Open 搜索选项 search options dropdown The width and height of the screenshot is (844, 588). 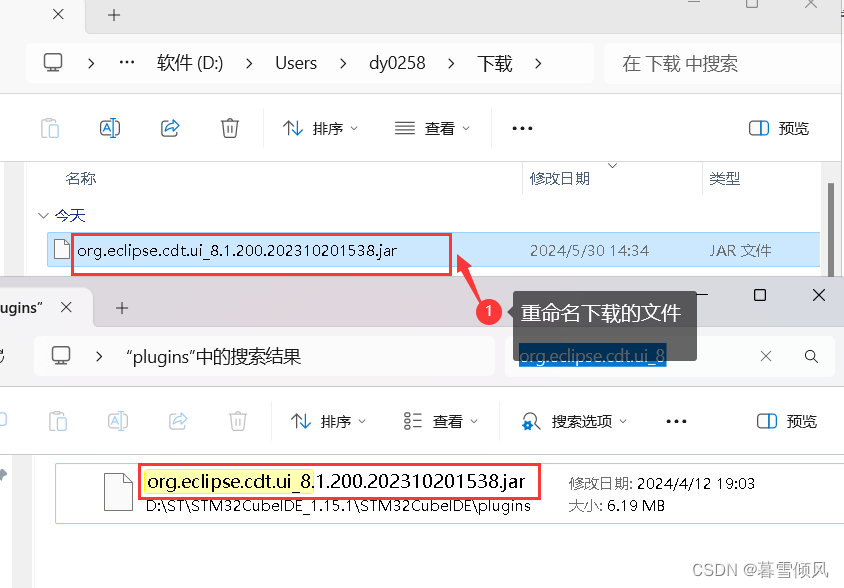pyautogui.click(x=574, y=421)
